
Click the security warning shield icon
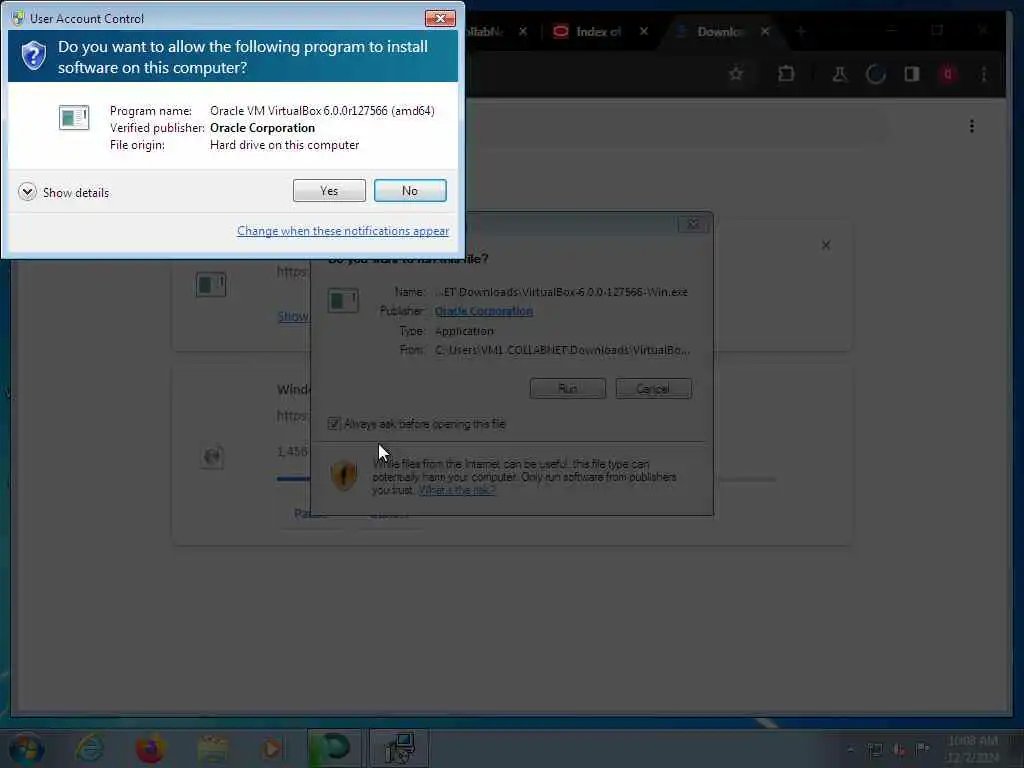344,475
